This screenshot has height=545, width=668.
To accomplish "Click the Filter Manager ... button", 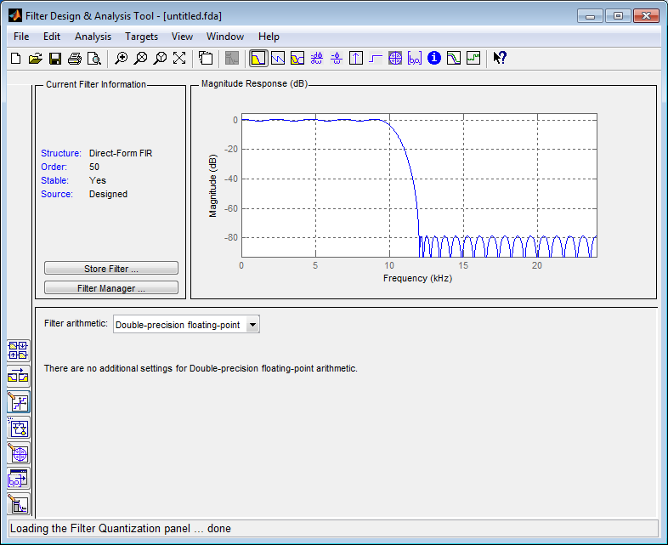I will pyautogui.click(x=111, y=288).
